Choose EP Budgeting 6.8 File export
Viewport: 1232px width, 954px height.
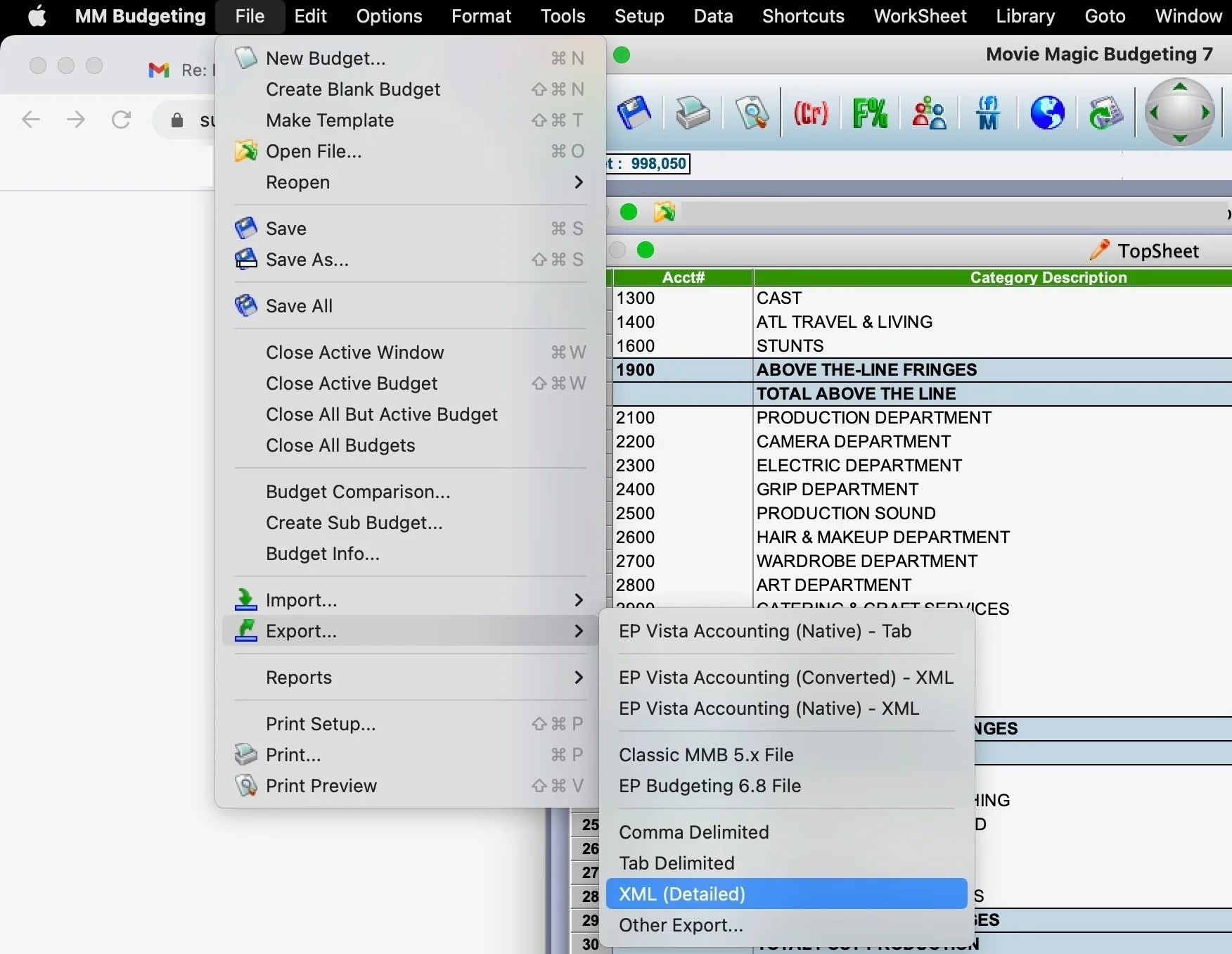[786, 786]
